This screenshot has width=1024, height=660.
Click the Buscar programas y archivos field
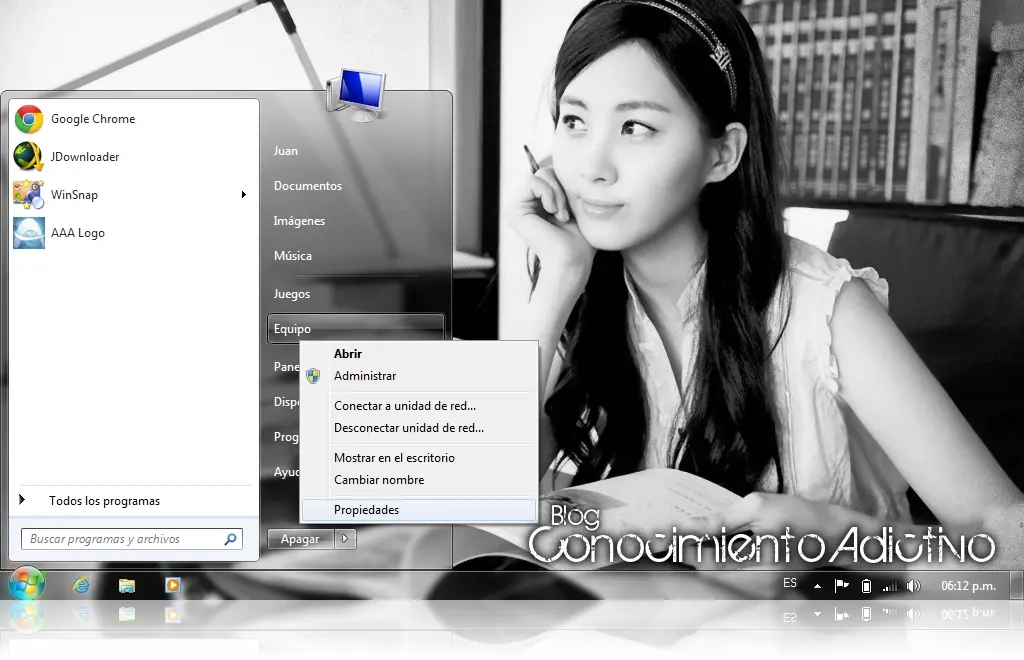pos(125,538)
